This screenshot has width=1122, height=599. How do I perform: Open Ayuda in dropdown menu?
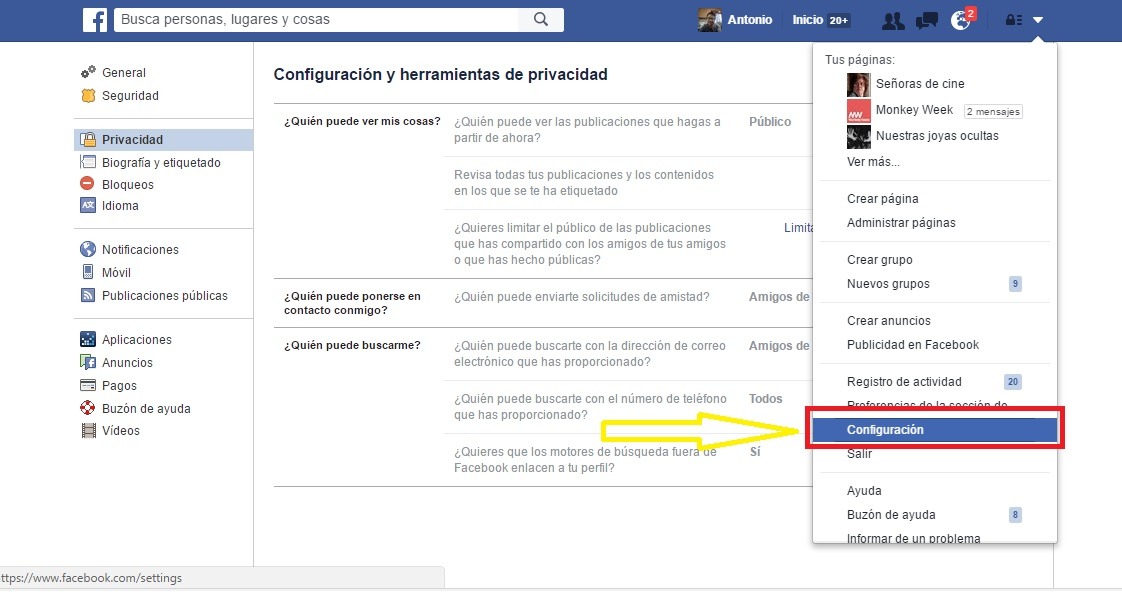coord(864,491)
